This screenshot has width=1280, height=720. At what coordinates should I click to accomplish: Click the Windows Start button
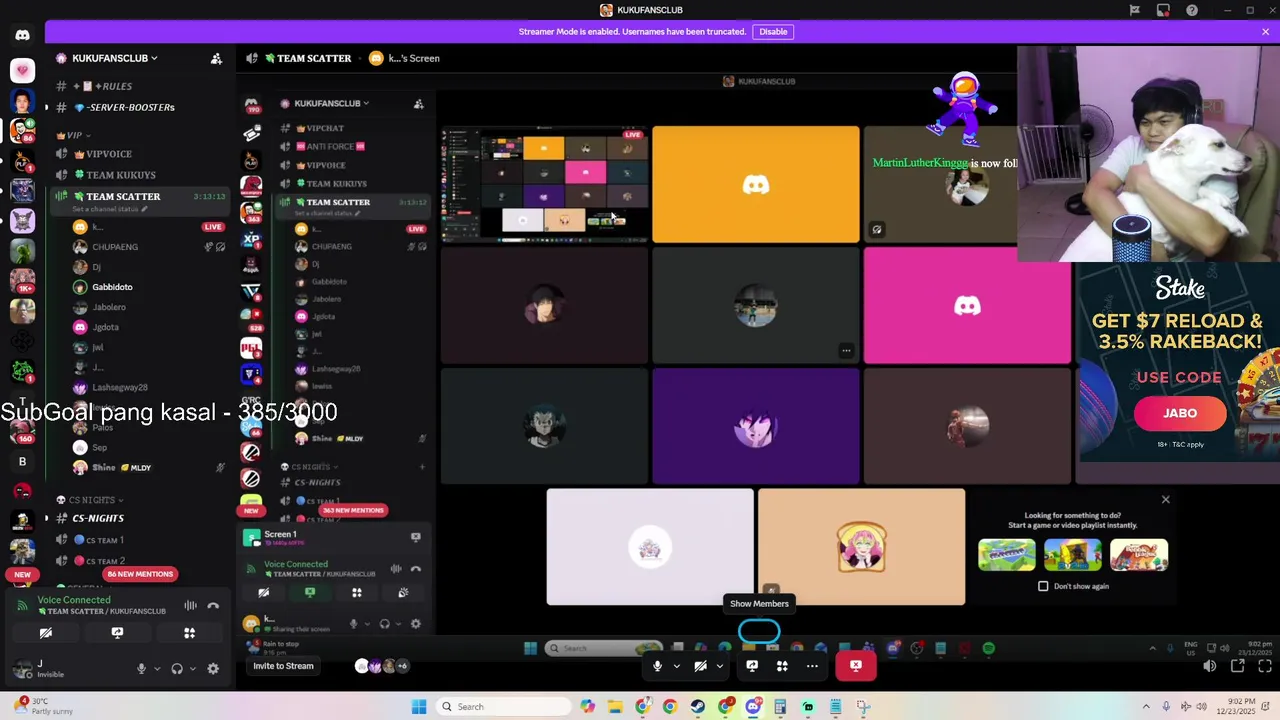pyautogui.click(x=419, y=707)
